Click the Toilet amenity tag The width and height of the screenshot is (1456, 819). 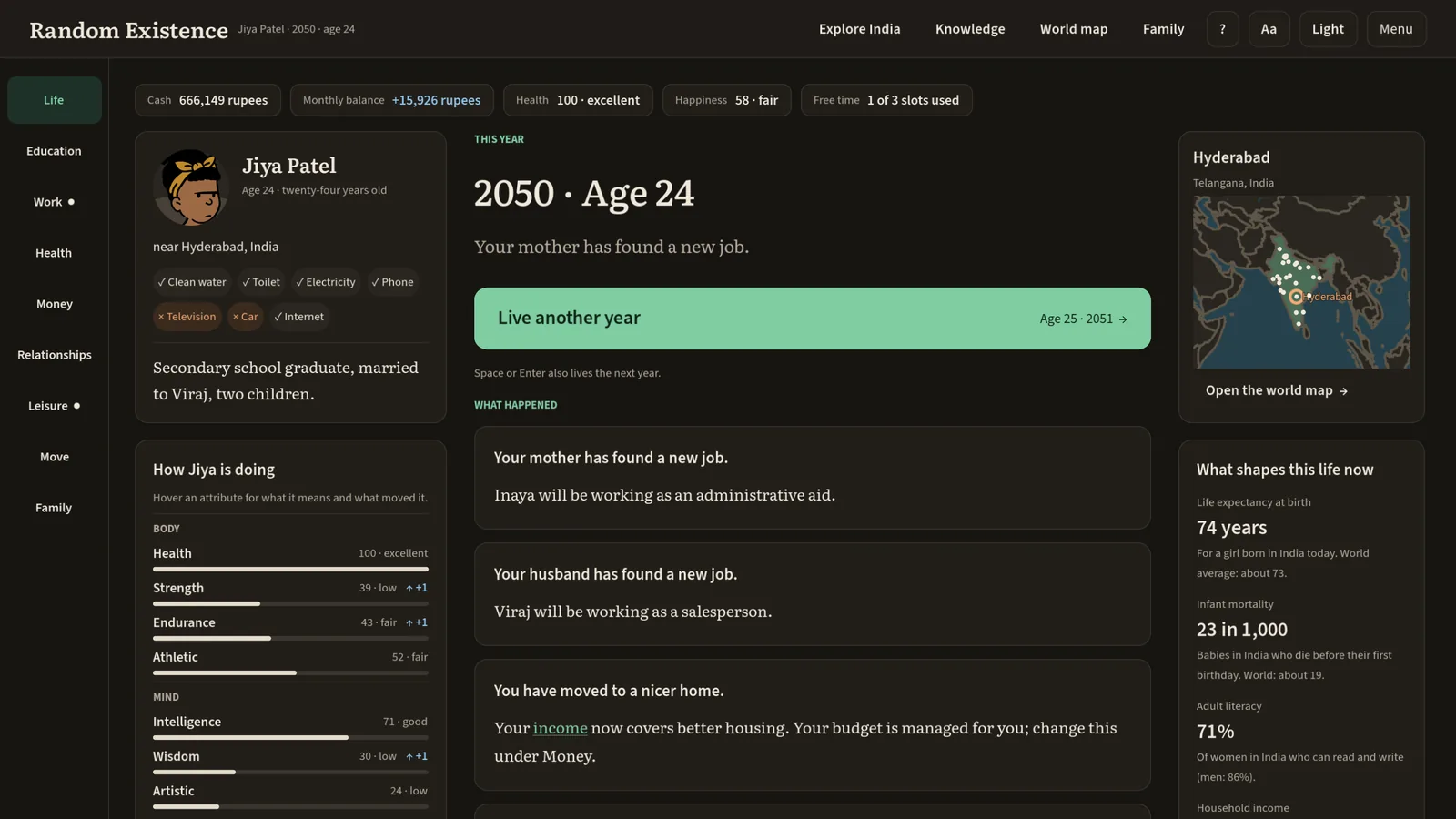(x=261, y=282)
